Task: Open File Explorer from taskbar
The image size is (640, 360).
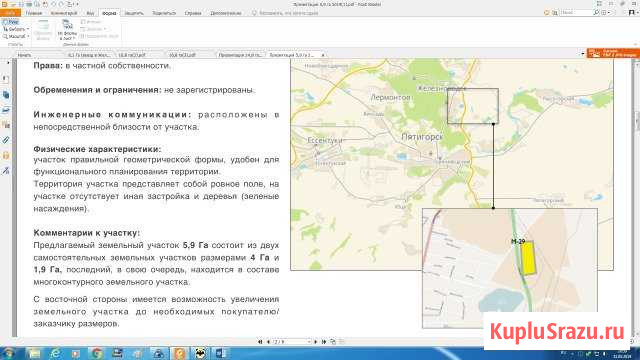Action: point(34,353)
